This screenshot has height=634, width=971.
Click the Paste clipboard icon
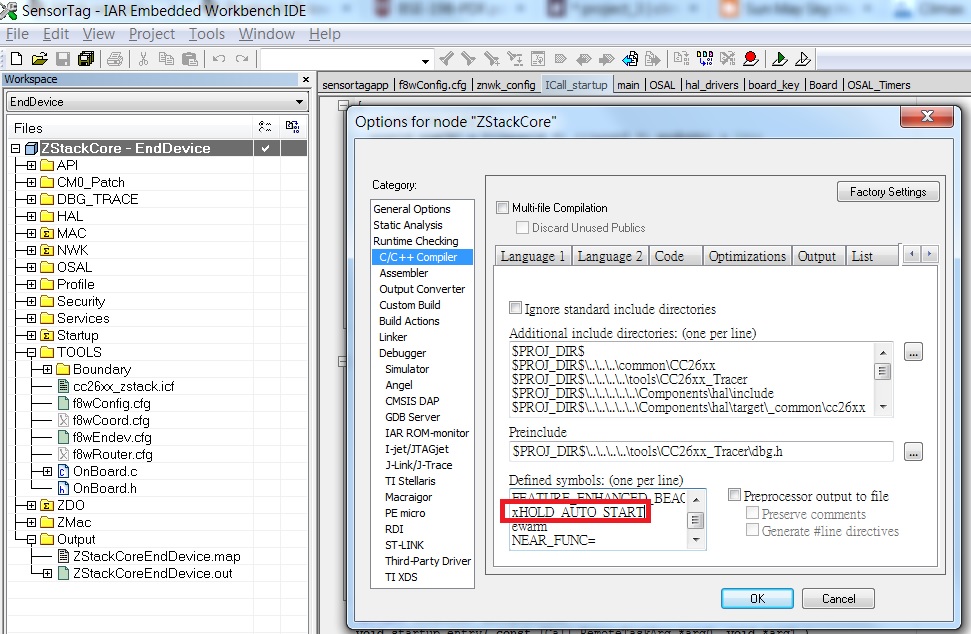click(x=190, y=59)
